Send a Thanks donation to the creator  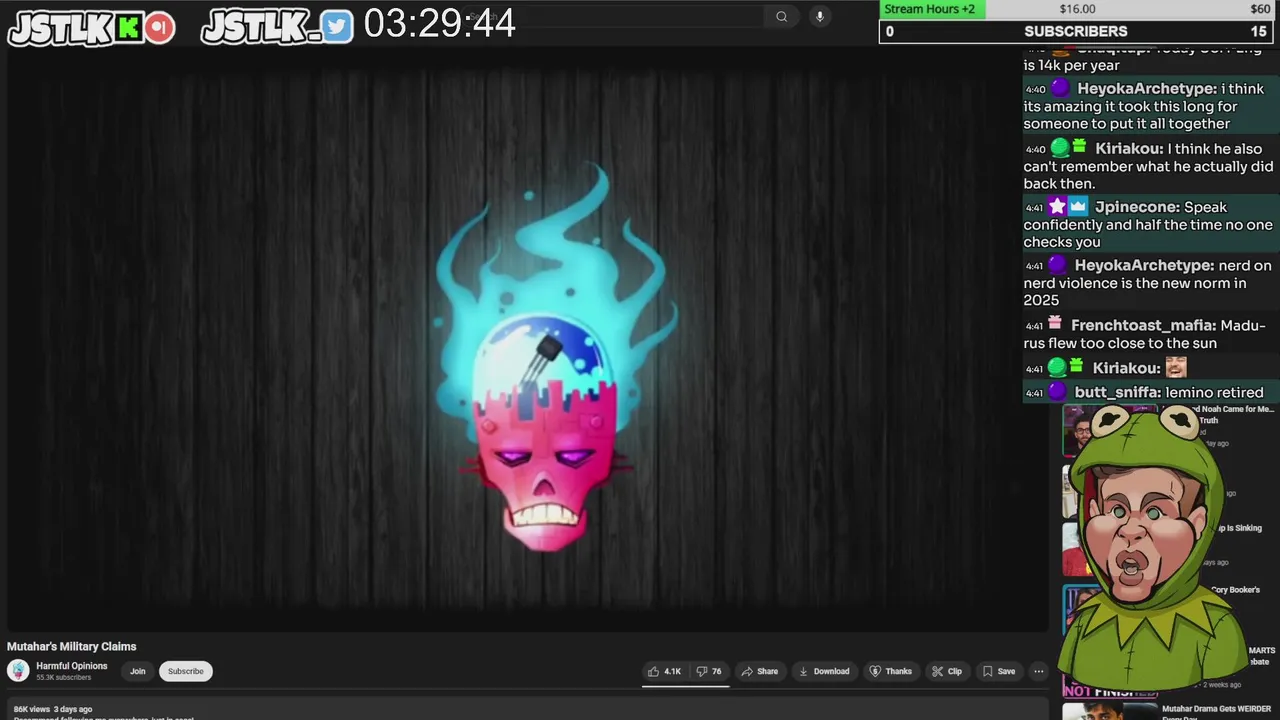click(x=891, y=671)
